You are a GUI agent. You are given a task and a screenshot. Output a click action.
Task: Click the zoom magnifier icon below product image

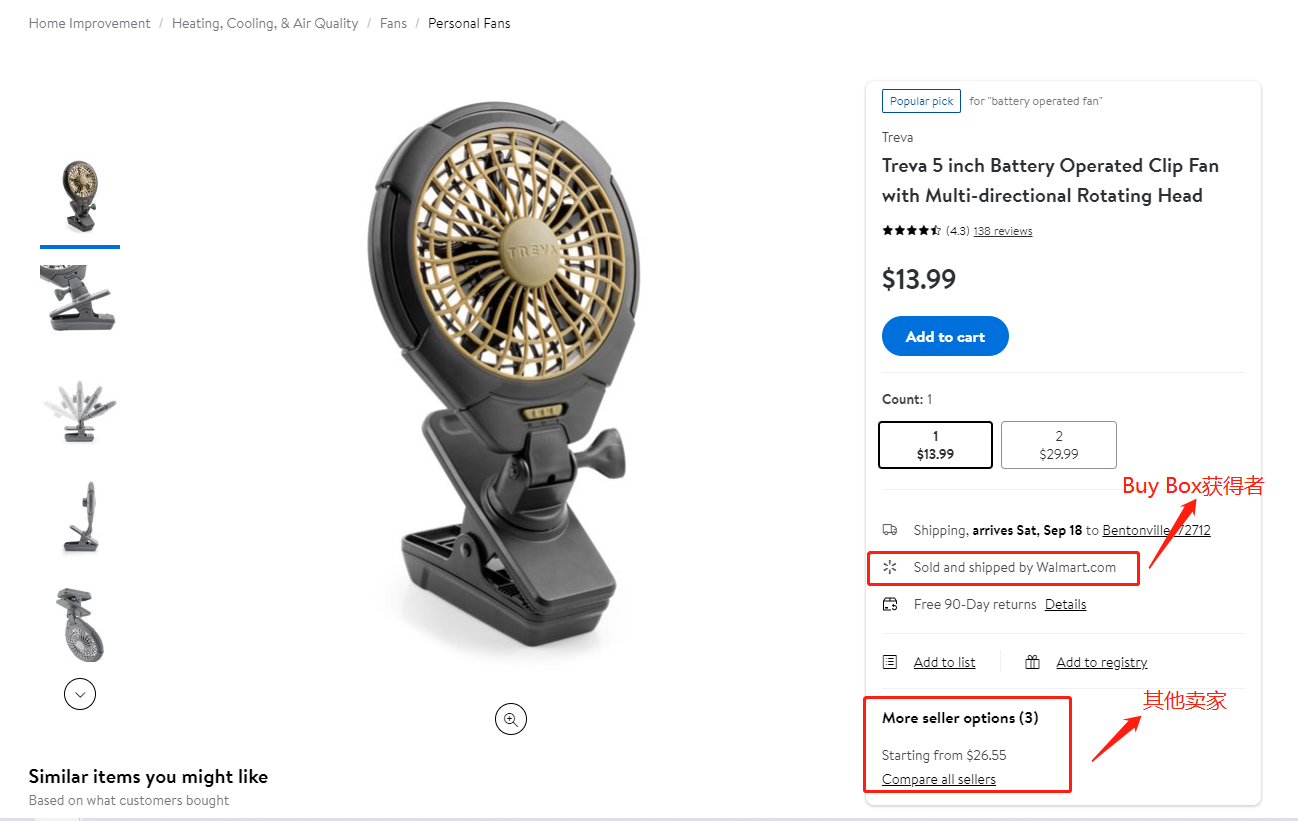point(511,719)
